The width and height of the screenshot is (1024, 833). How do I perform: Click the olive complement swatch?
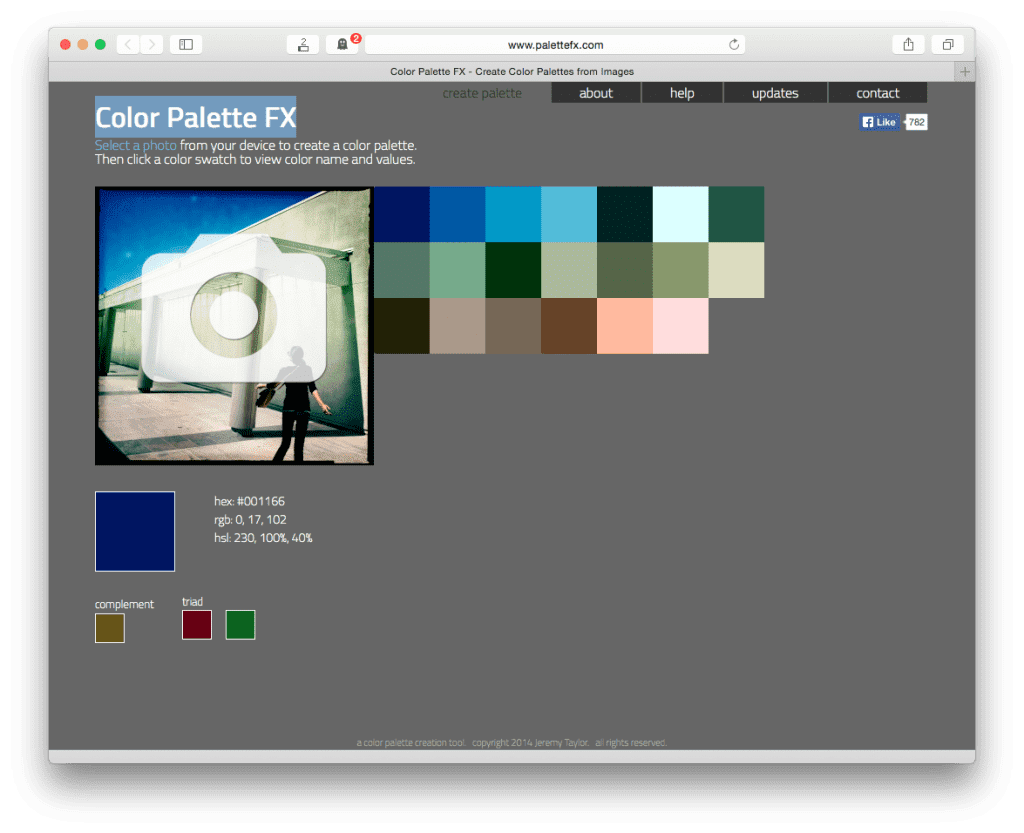click(110, 628)
